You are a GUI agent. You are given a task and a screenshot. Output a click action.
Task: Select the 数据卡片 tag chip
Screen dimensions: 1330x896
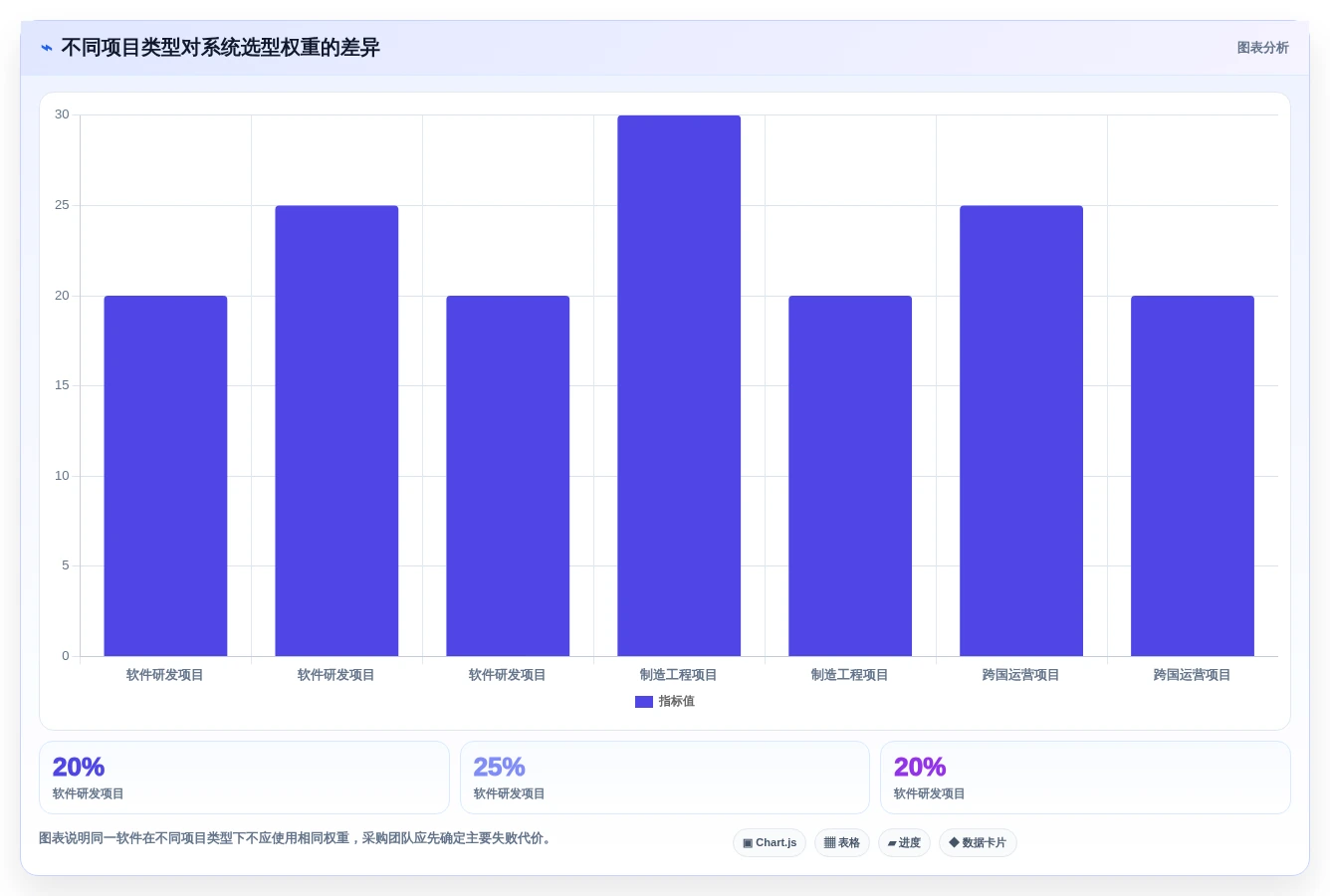[978, 843]
